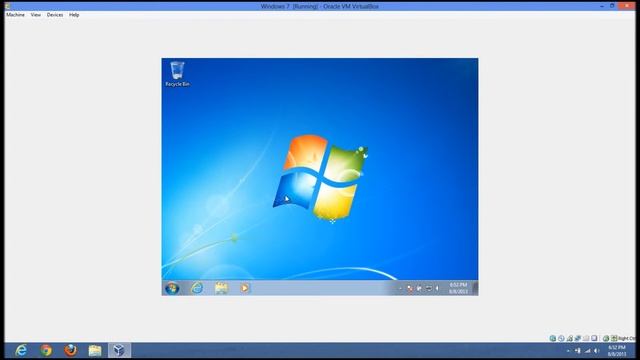This screenshot has height=360, width=640.
Task: Show hidden tray icons in guest taskbar
Action: (x=400, y=288)
